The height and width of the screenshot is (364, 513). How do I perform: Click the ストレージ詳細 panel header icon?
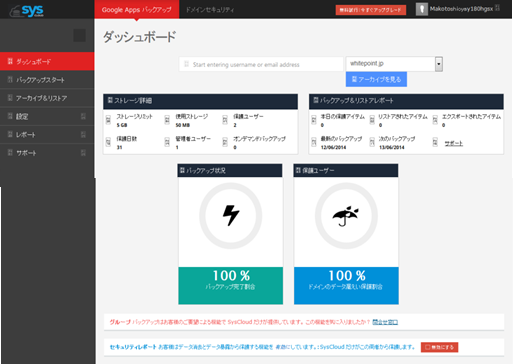tap(110, 100)
